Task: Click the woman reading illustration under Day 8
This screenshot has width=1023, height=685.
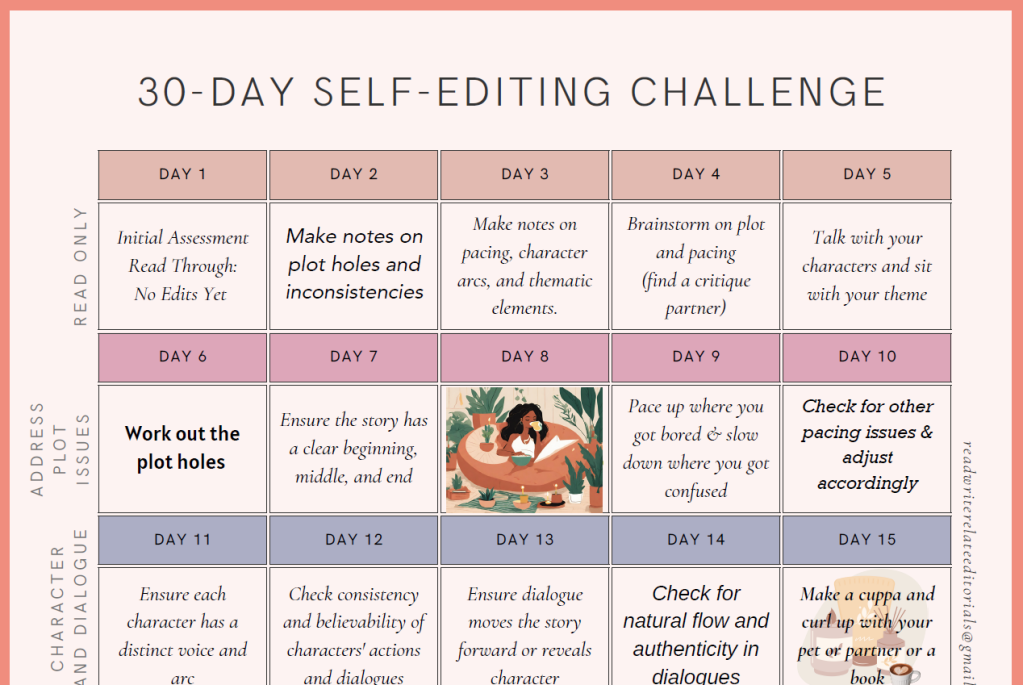Action: [525, 449]
